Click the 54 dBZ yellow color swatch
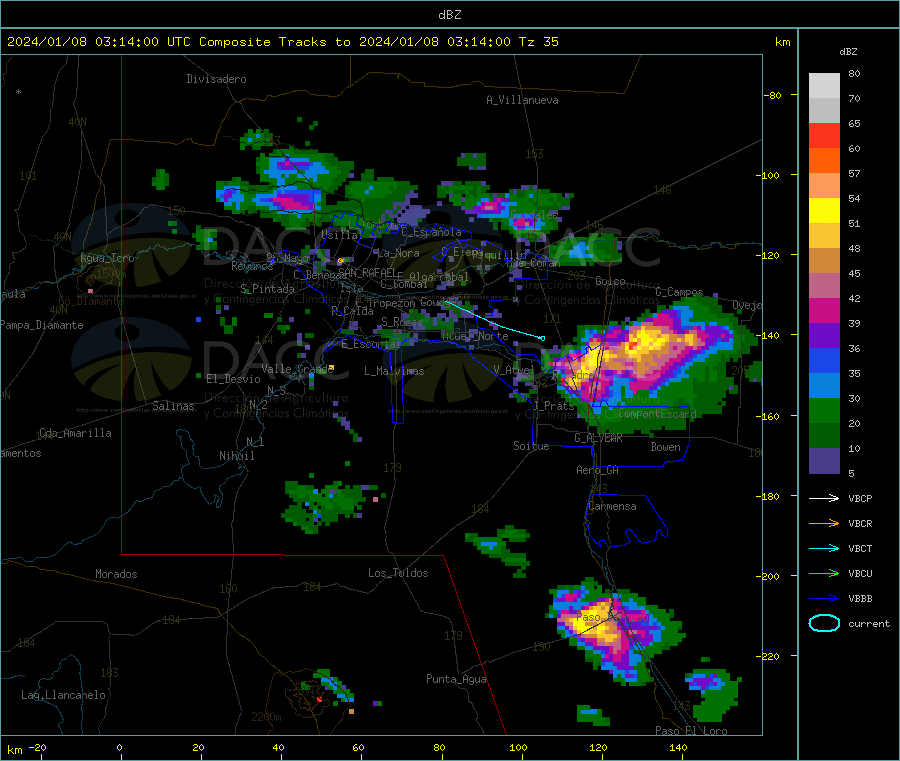 coord(824,211)
